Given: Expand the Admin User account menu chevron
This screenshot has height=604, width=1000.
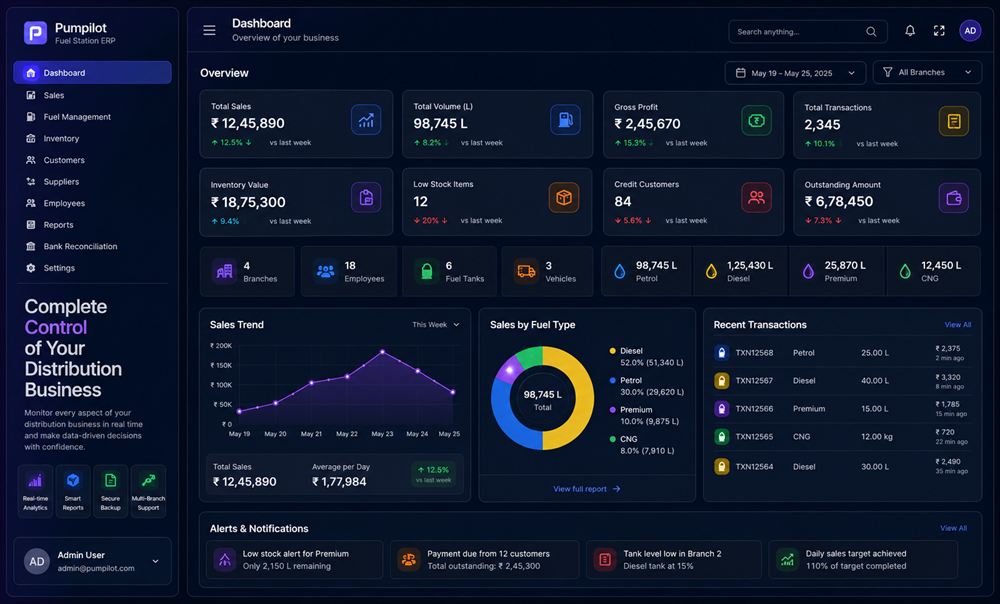Looking at the screenshot, I should click(x=155, y=561).
